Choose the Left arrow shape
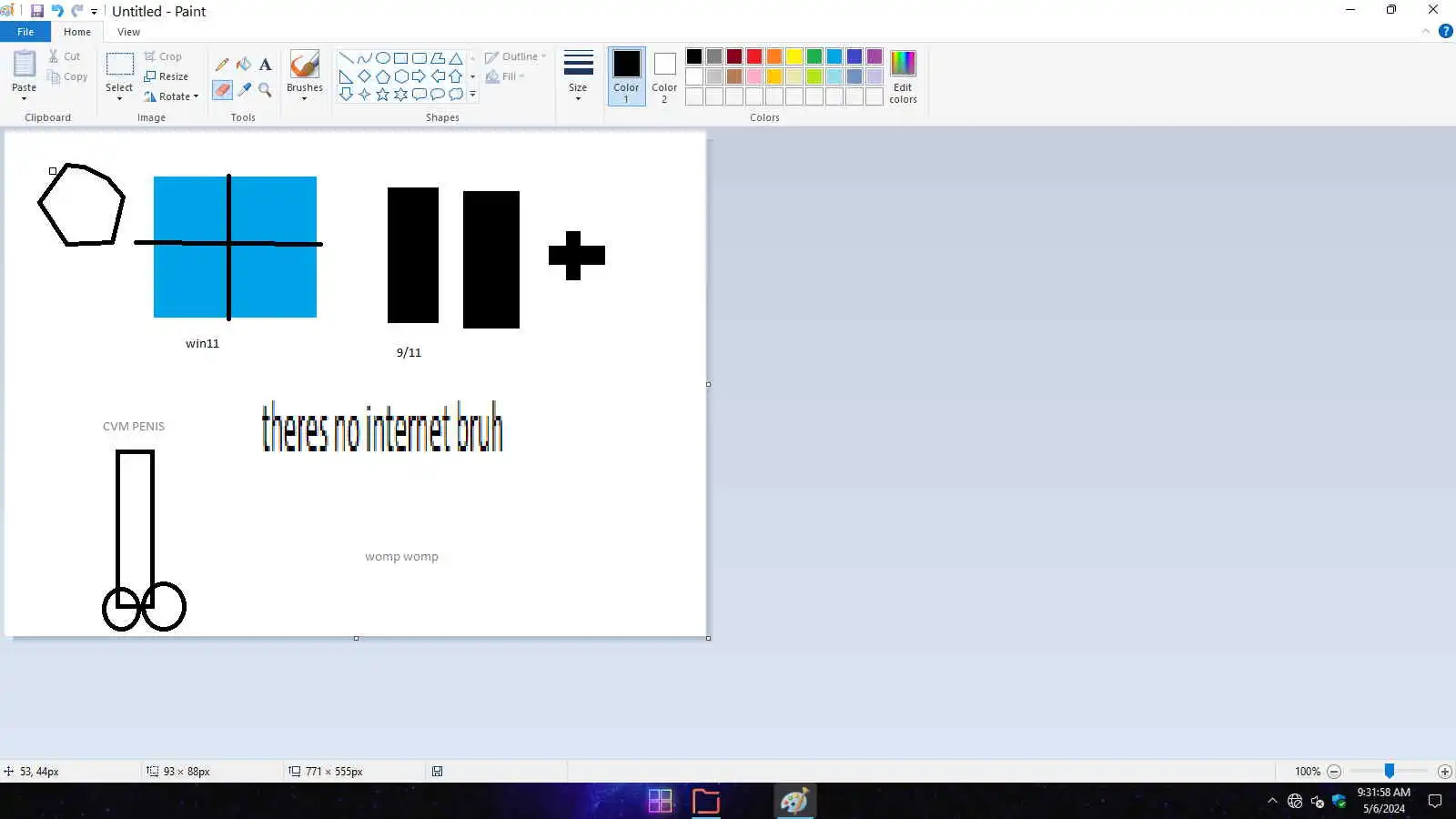The image size is (1456, 819). [x=438, y=76]
